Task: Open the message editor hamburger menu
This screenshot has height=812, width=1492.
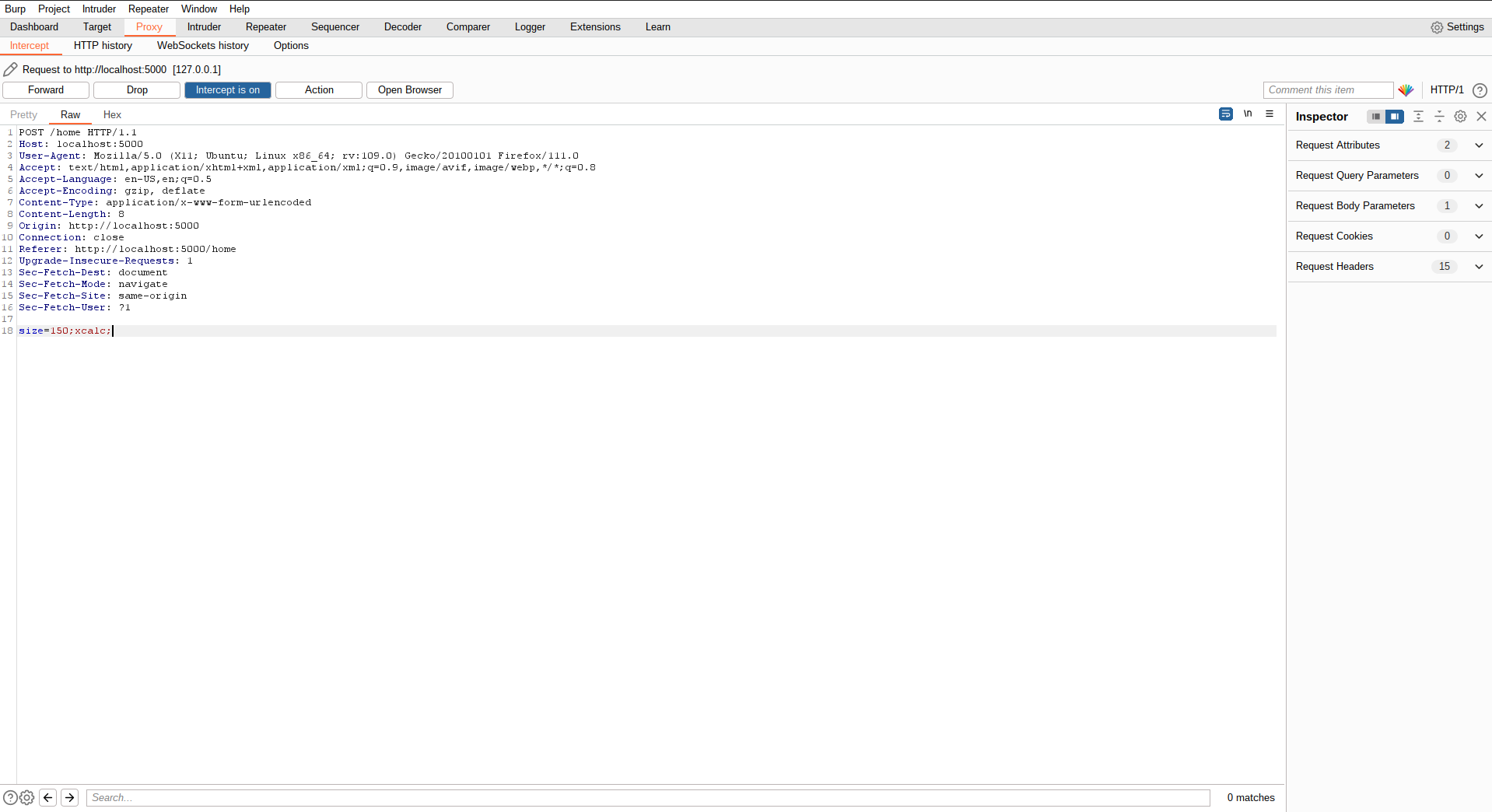Action: [x=1270, y=114]
